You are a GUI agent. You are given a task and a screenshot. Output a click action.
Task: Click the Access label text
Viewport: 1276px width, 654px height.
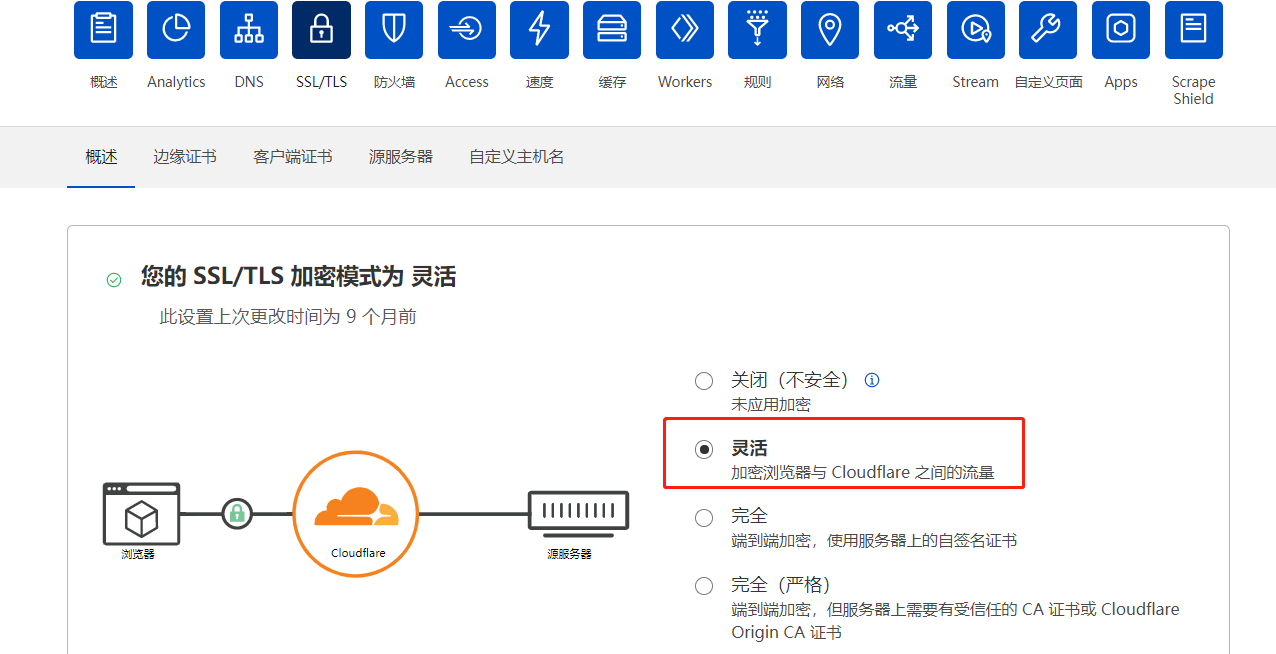(x=467, y=82)
